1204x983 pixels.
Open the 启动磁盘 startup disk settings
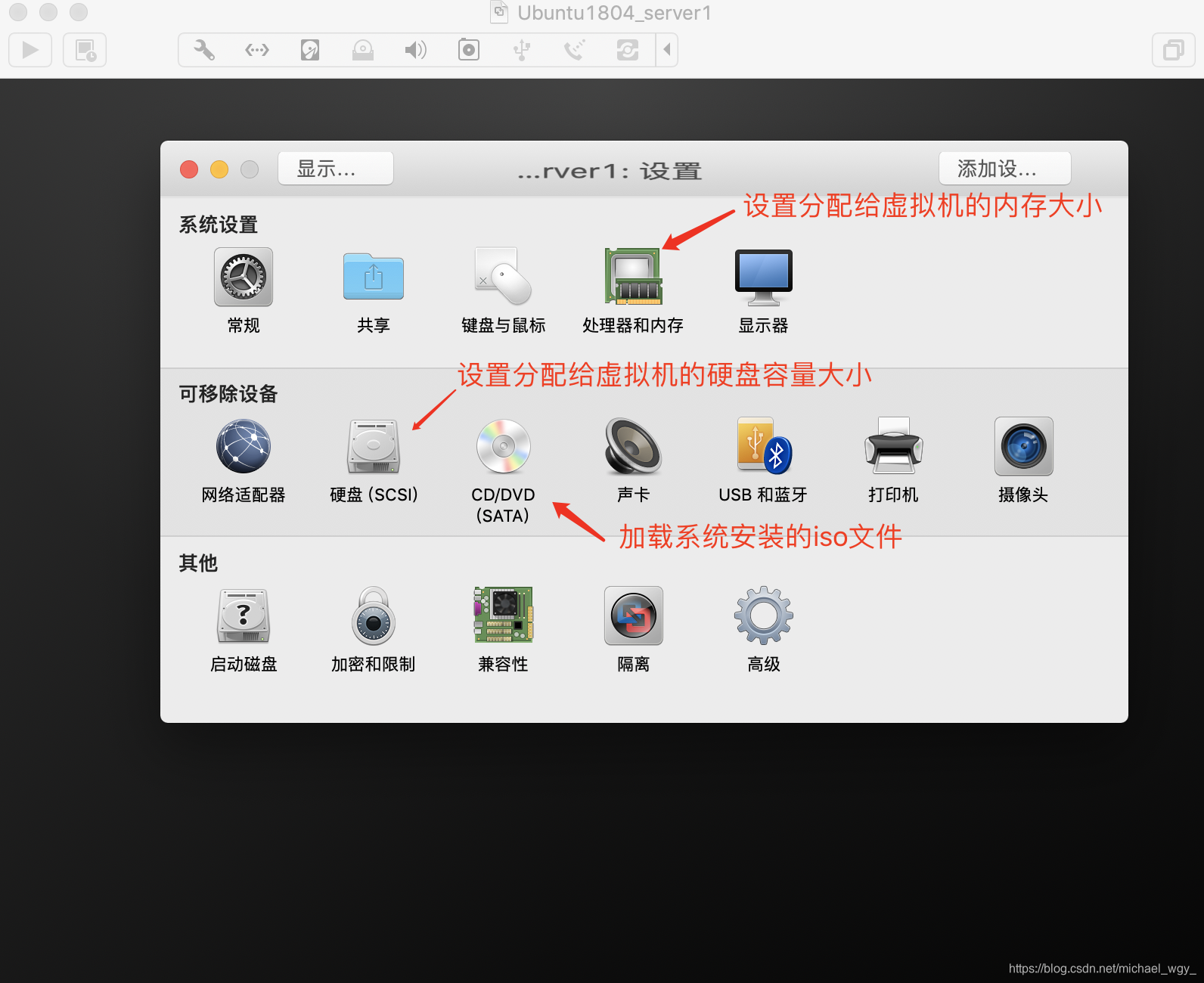pos(243,630)
